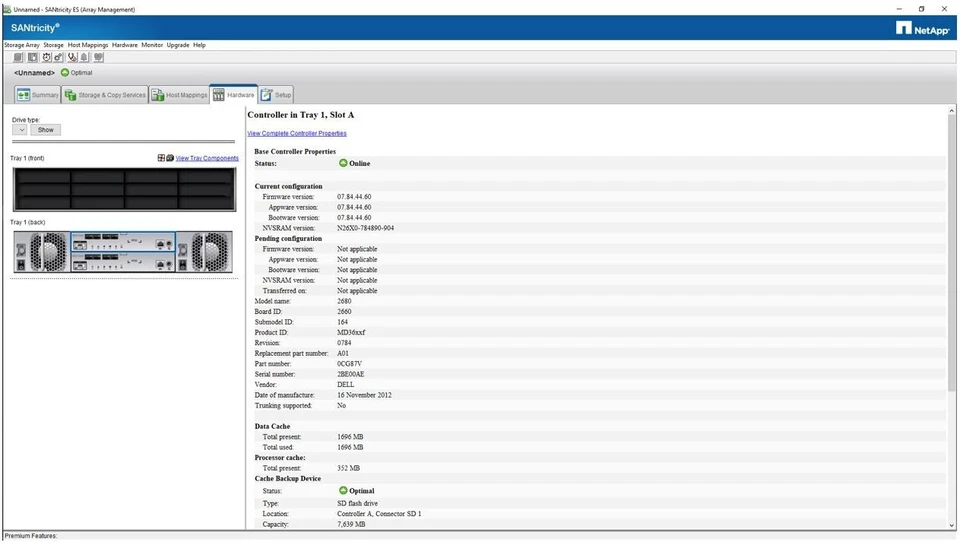
Task: Click the red grid icon next to View Tray Components
Action: (x=161, y=158)
